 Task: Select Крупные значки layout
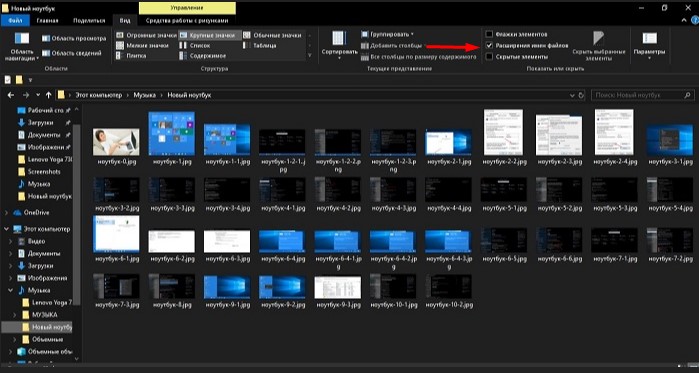(210, 35)
